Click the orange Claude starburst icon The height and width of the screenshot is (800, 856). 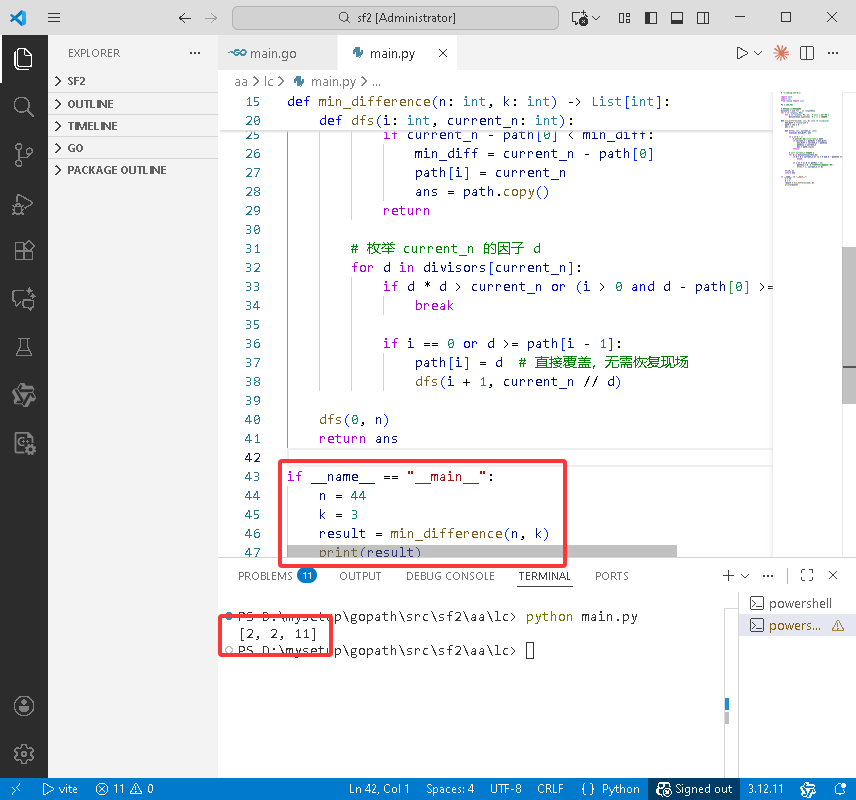[781, 53]
